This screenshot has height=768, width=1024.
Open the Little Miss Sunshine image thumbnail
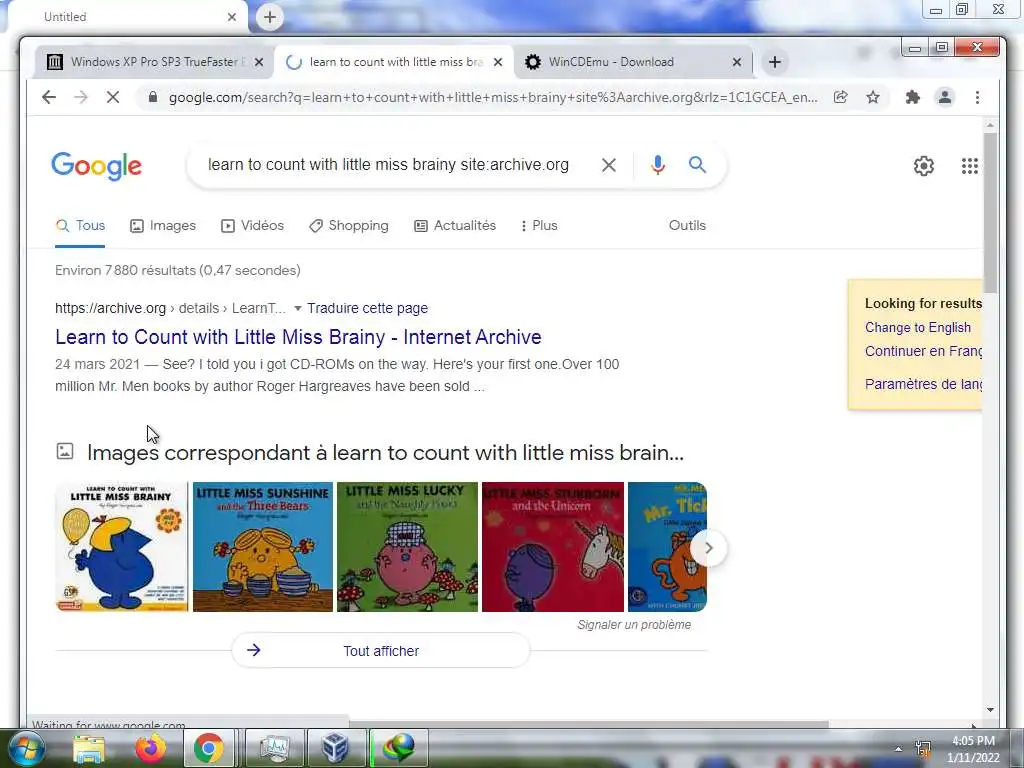click(x=263, y=547)
